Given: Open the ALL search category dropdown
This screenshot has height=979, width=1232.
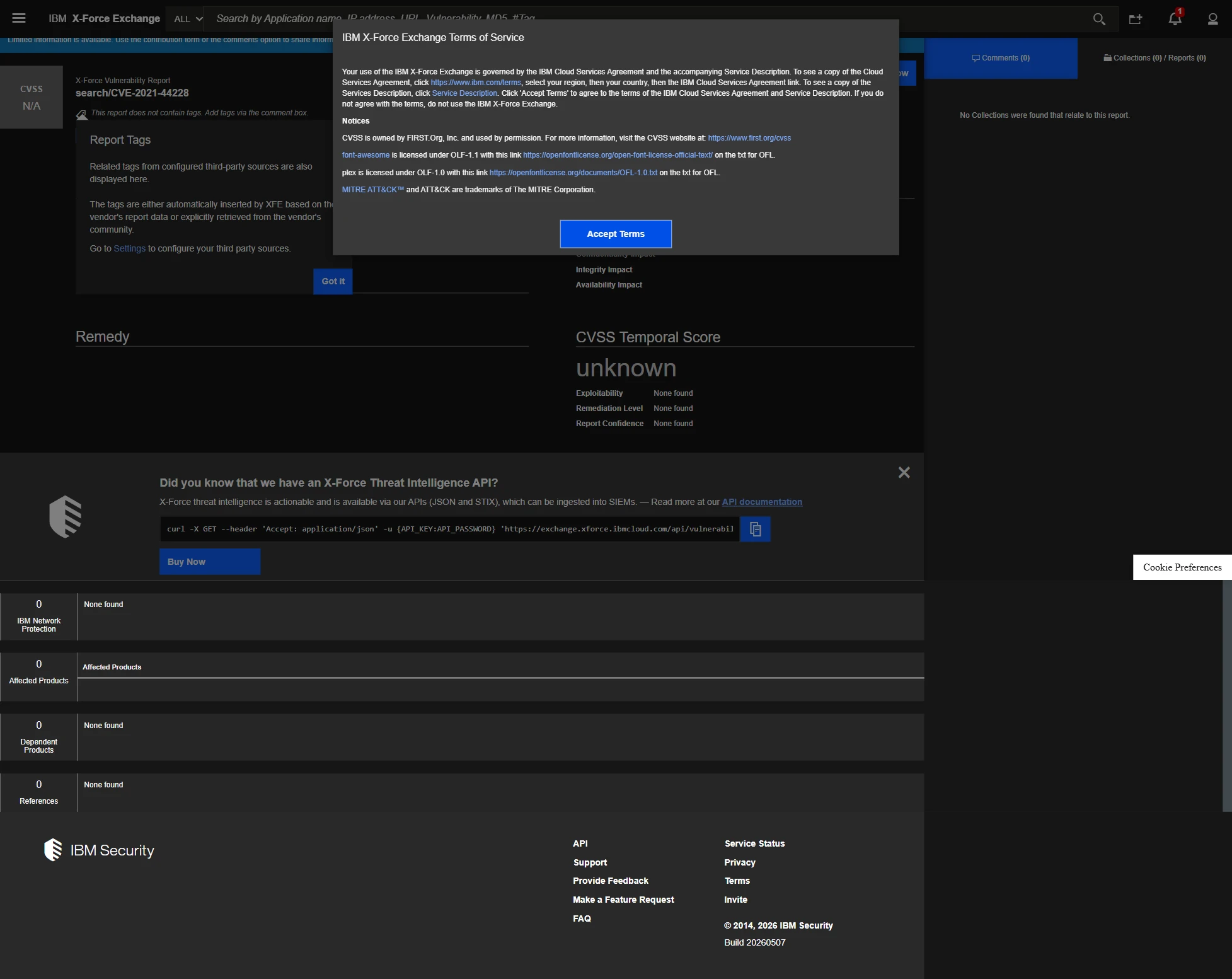Looking at the screenshot, I should (188, 19).
